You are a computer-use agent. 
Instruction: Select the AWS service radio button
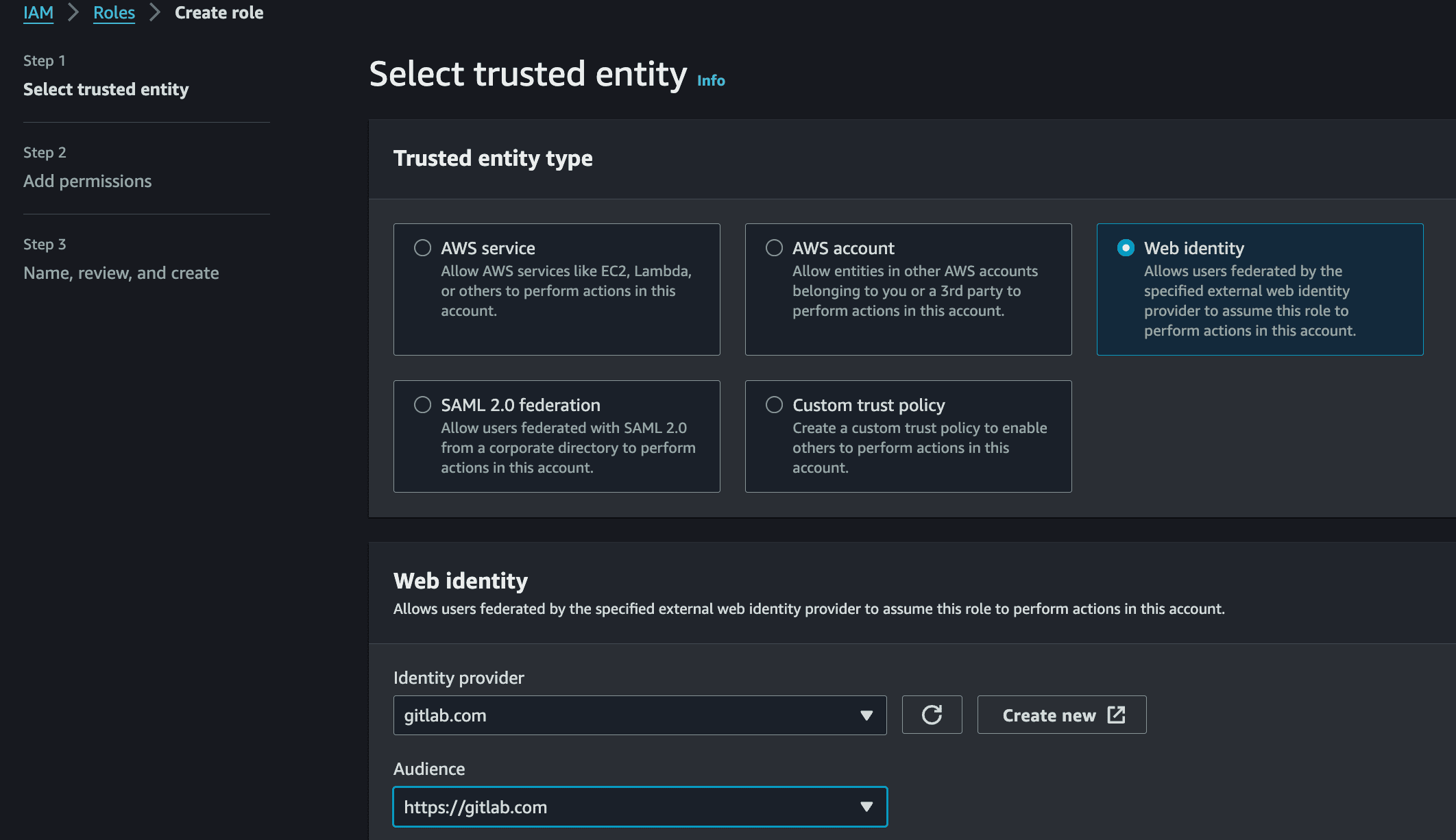tap(422, 247)
